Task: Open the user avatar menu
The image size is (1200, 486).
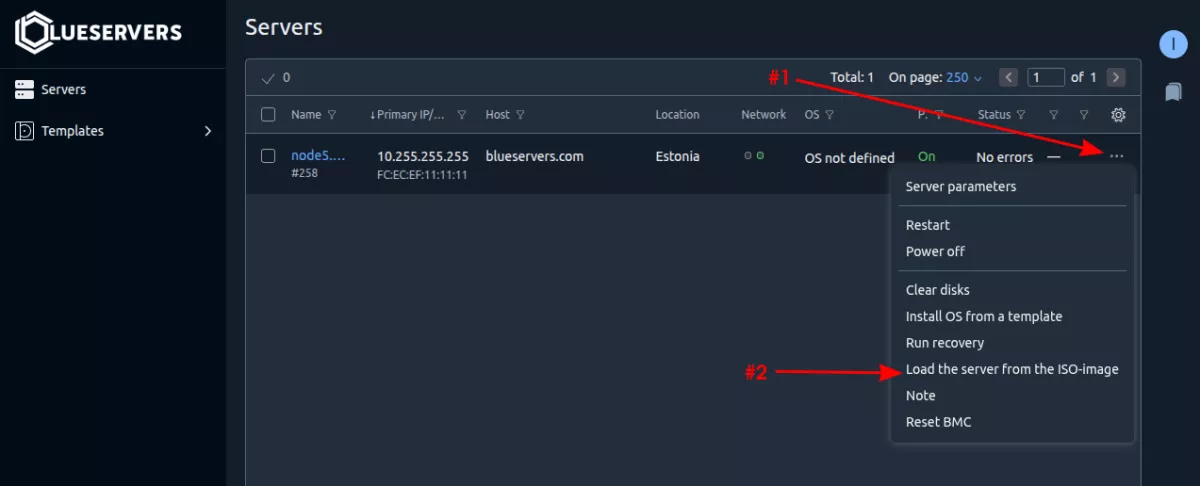Action: pos(1173,44)
